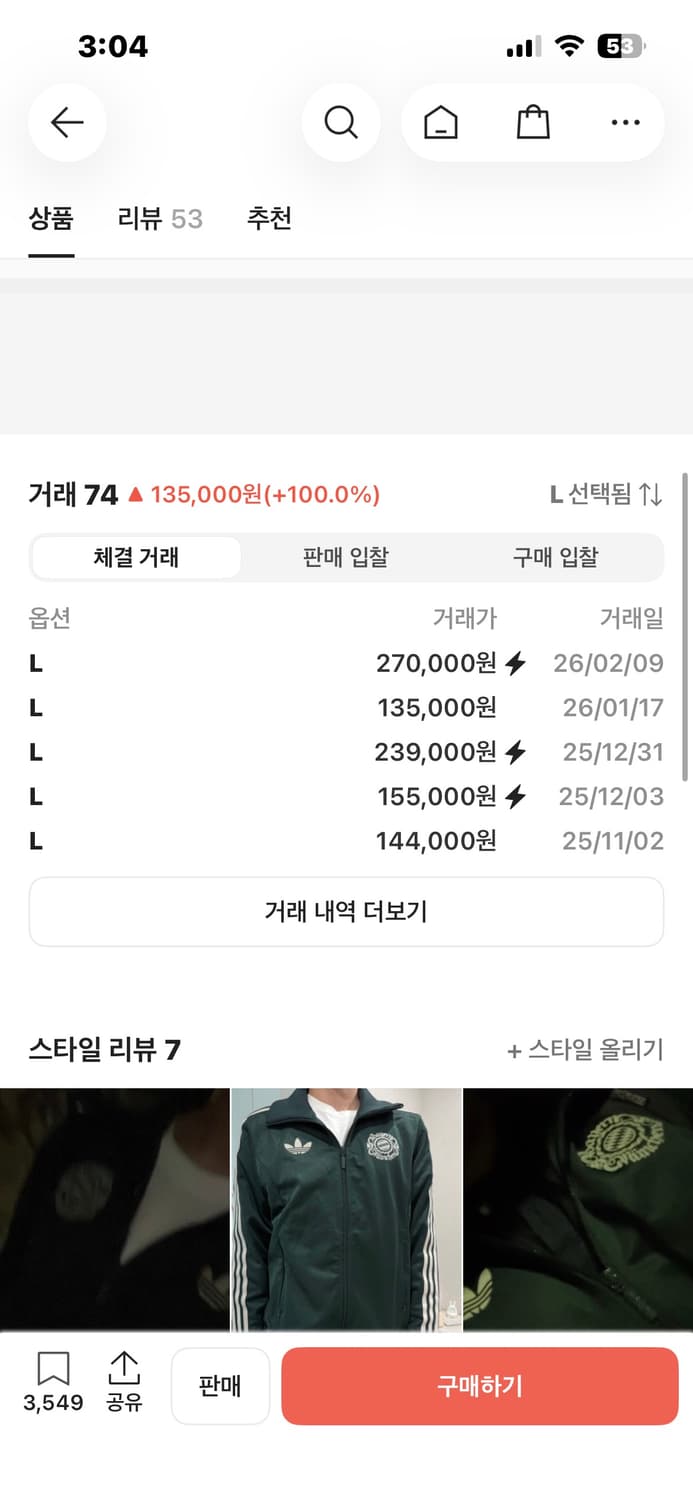Screen dimensions: 693x1500
Task: Expand transaction history via 거래 내역 더보기
Action: (346, 911)
